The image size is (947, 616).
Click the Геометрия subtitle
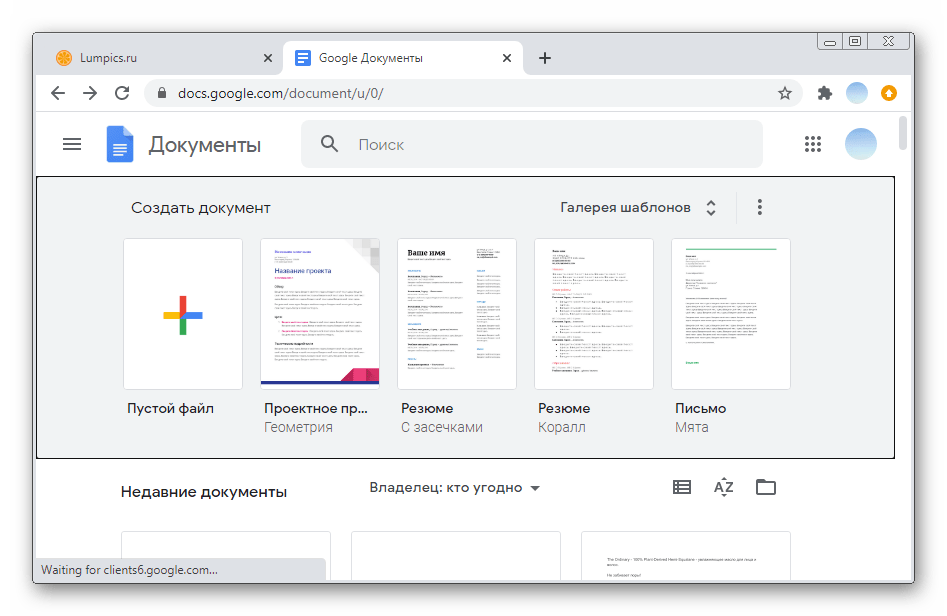pyautogui.click(x=298, y=427)
